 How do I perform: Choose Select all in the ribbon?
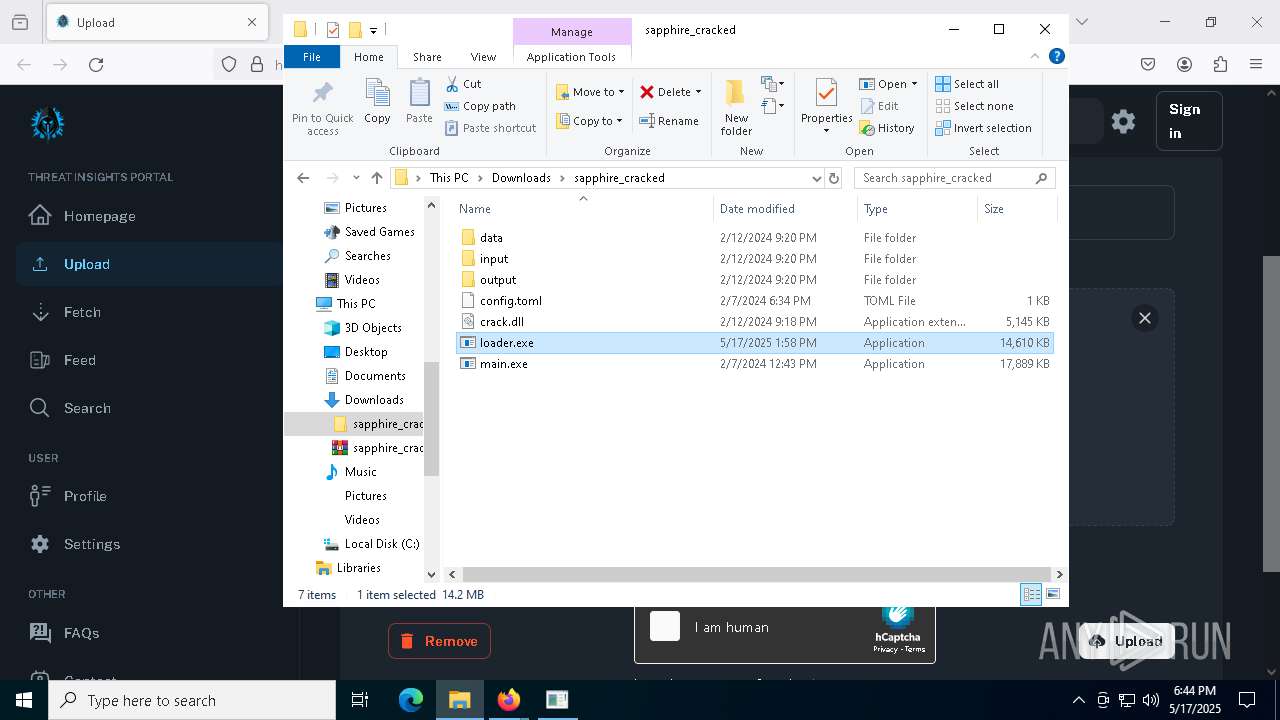[967, 84]
